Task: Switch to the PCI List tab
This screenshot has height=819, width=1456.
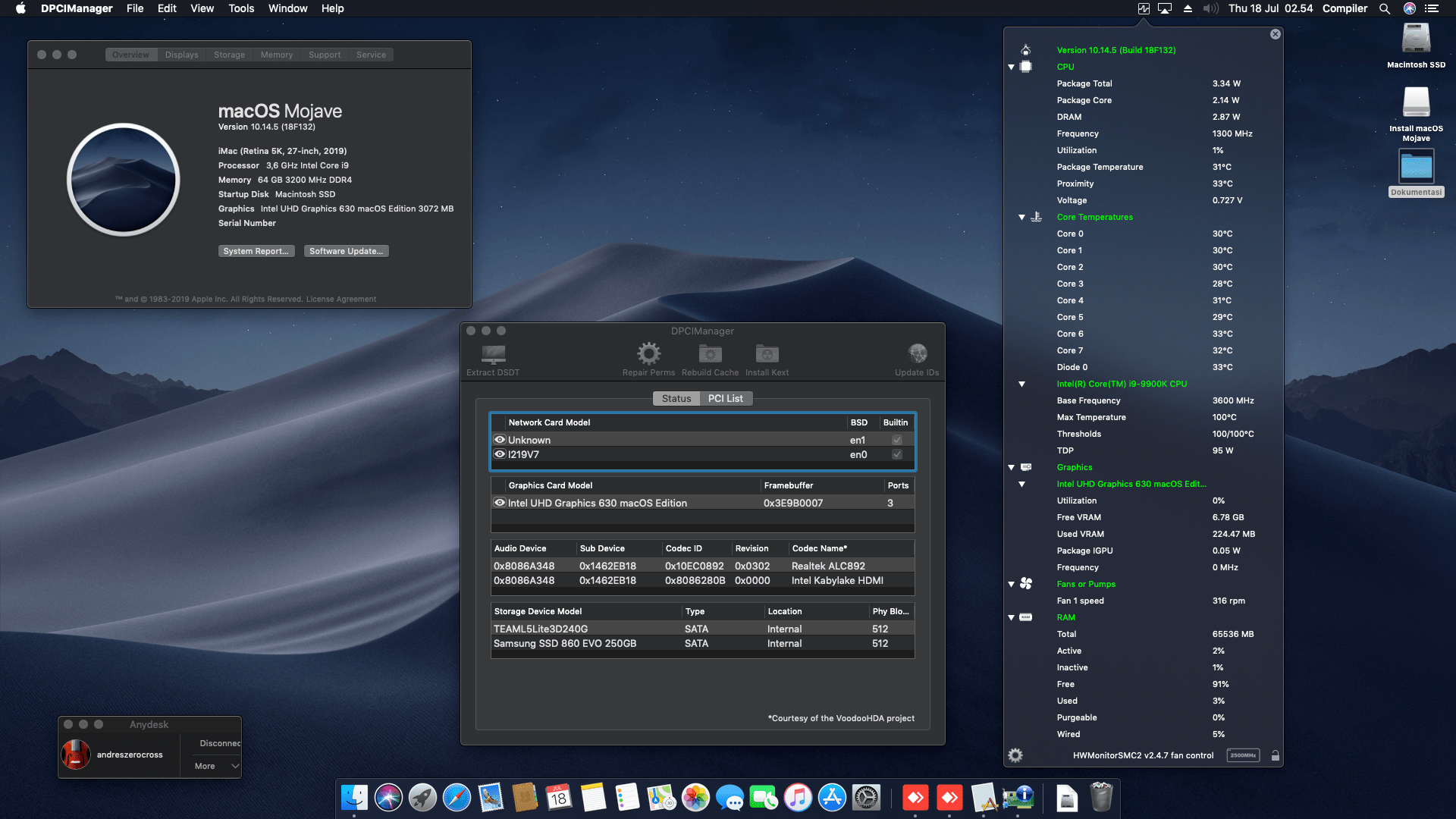Action: 726,398
